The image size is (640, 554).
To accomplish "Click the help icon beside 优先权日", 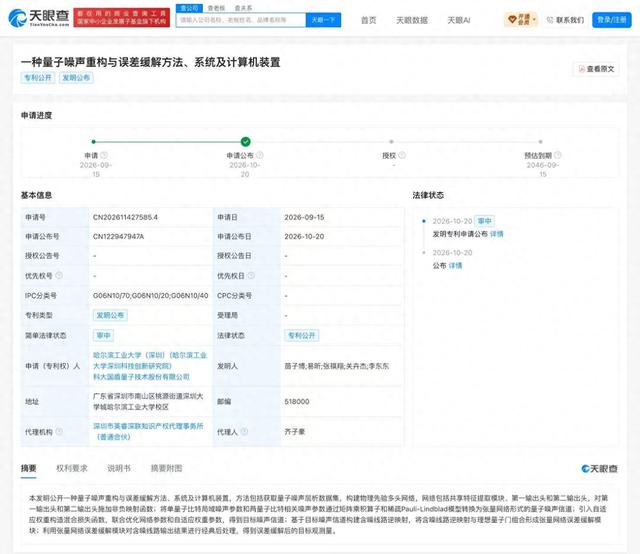I will (251, 276).
